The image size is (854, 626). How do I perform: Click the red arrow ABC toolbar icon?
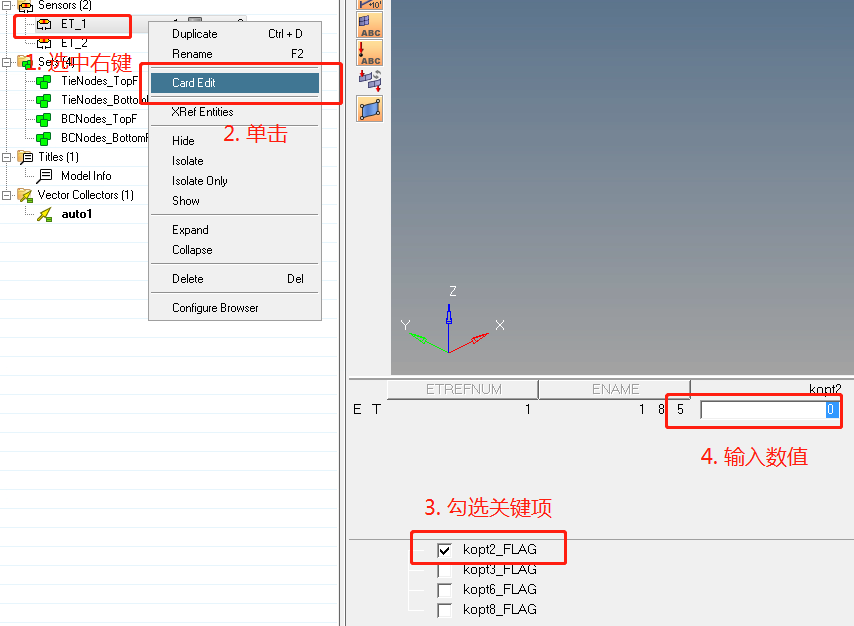pos(370,53)
